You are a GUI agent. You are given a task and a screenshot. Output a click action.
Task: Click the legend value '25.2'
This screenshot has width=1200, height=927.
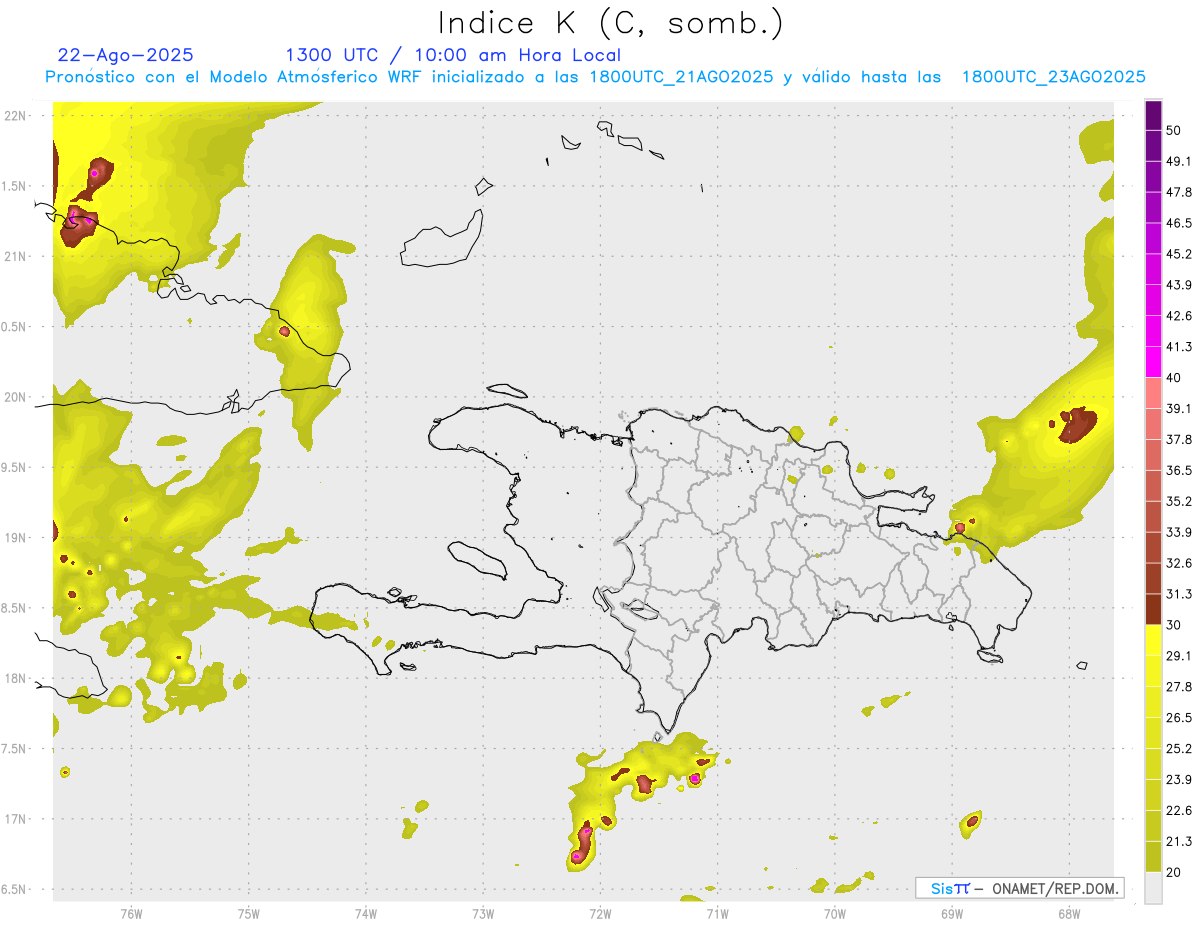click(1179, 748)
